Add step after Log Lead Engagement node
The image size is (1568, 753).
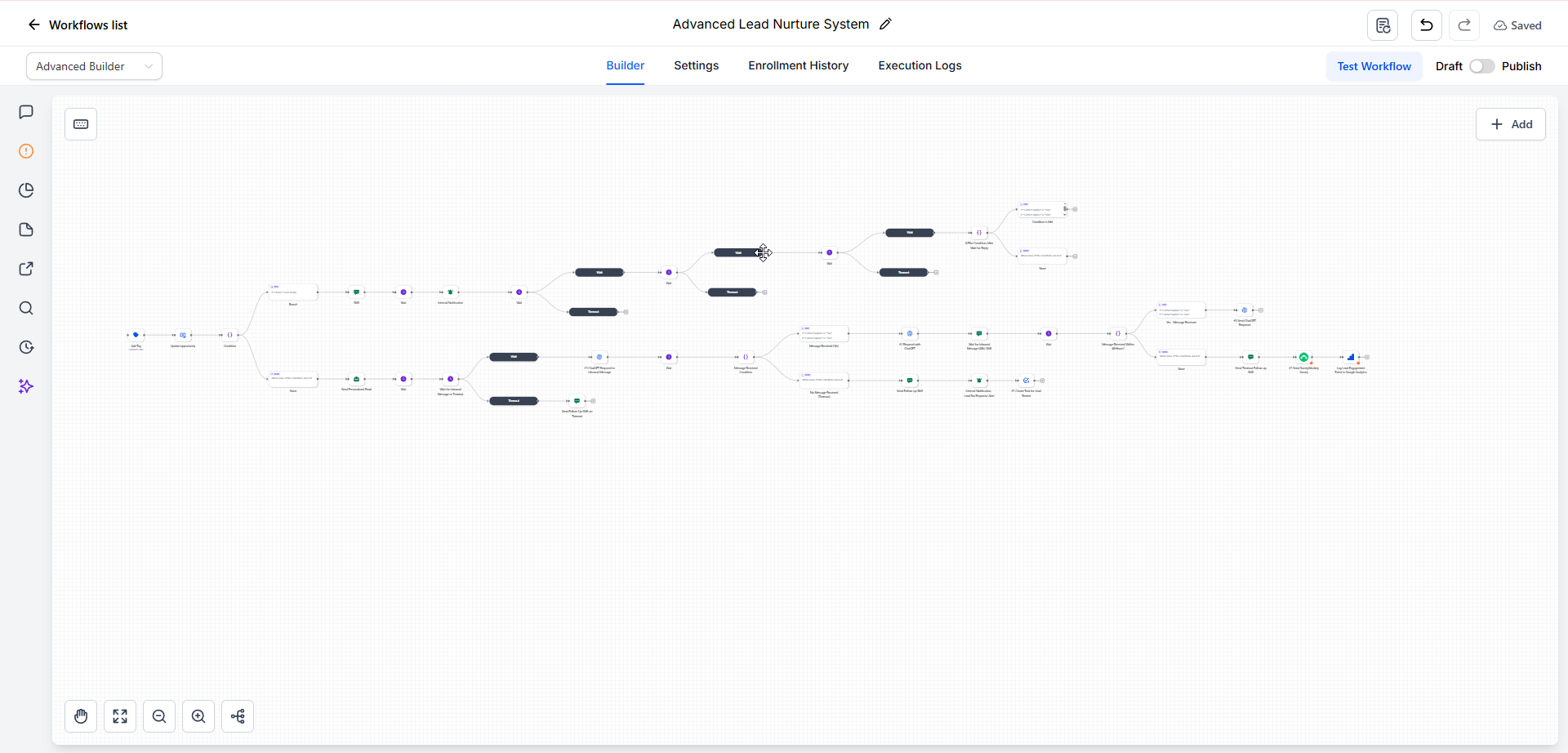(1367, 357)
